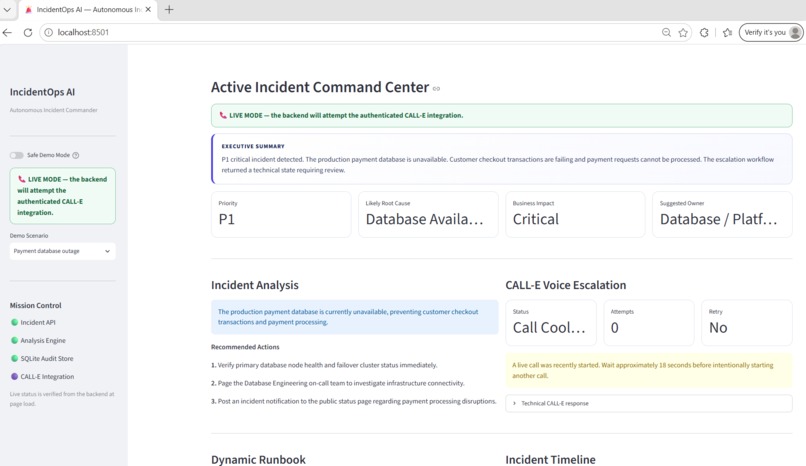
Task: Click the 'Autonomous Incident Commander' subtitle
Action: tap(53, 110)
